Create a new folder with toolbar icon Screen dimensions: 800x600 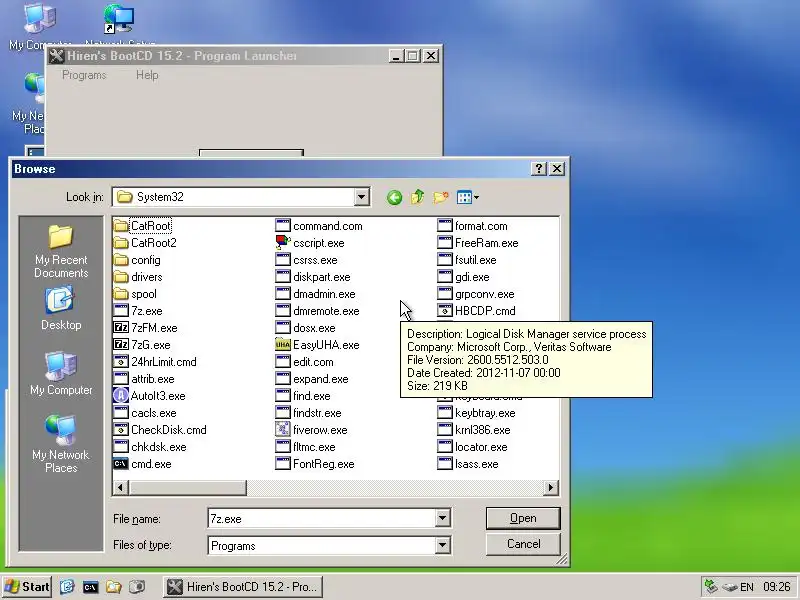tap(440, 197)
